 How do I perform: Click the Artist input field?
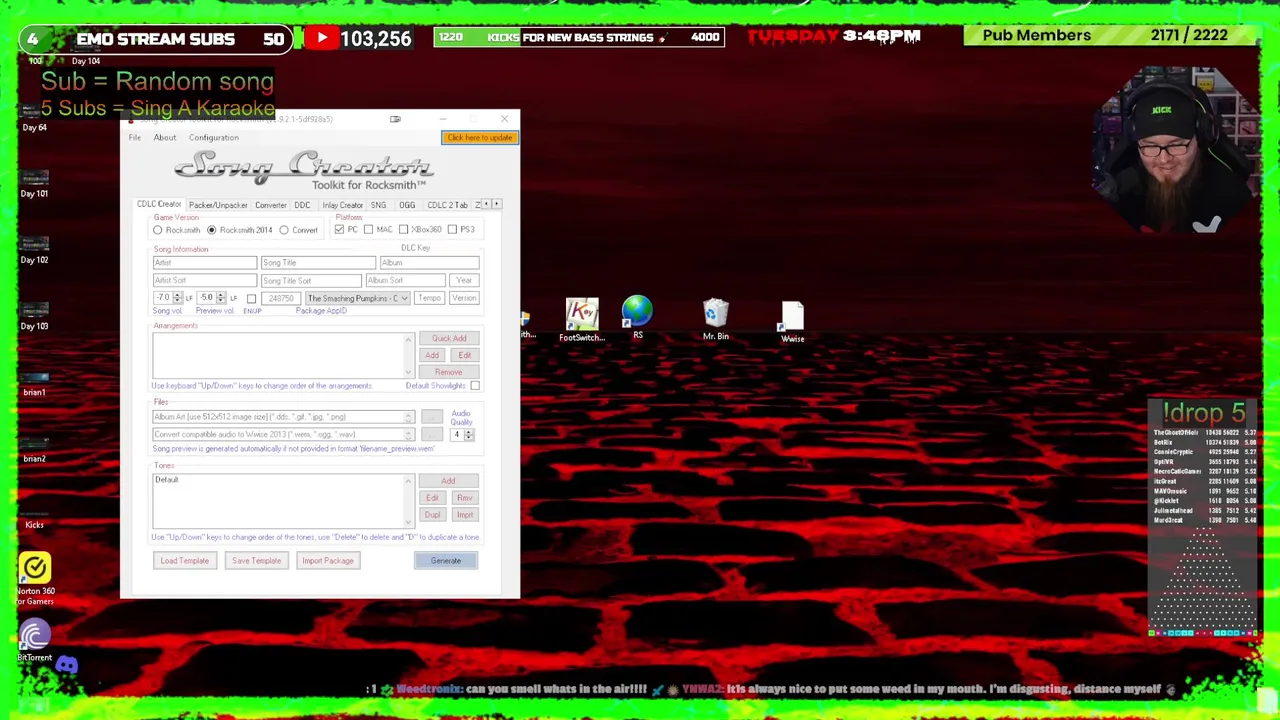(204, 263)
